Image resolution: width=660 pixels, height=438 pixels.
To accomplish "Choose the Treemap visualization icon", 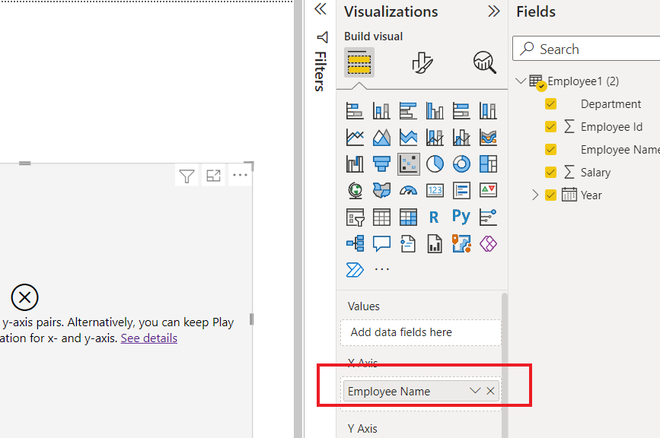I will [488, 164].
